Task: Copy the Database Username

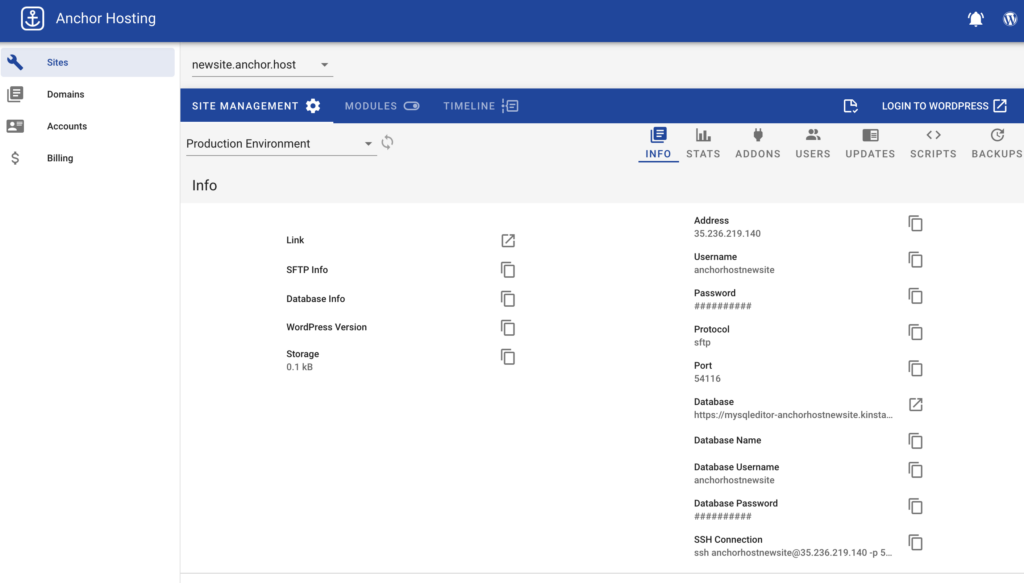Action: pyautogui.click(x=916, y=470)
